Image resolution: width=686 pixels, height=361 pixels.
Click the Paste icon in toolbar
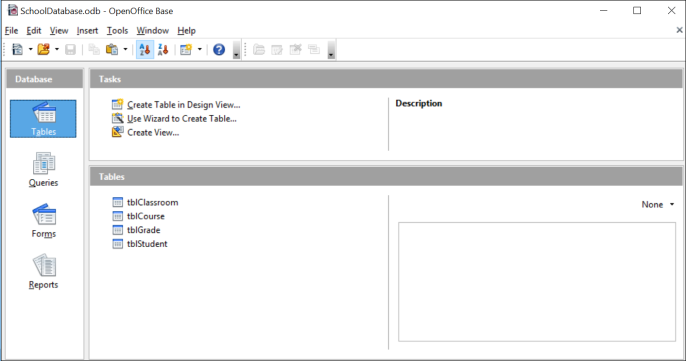point(112,49)
